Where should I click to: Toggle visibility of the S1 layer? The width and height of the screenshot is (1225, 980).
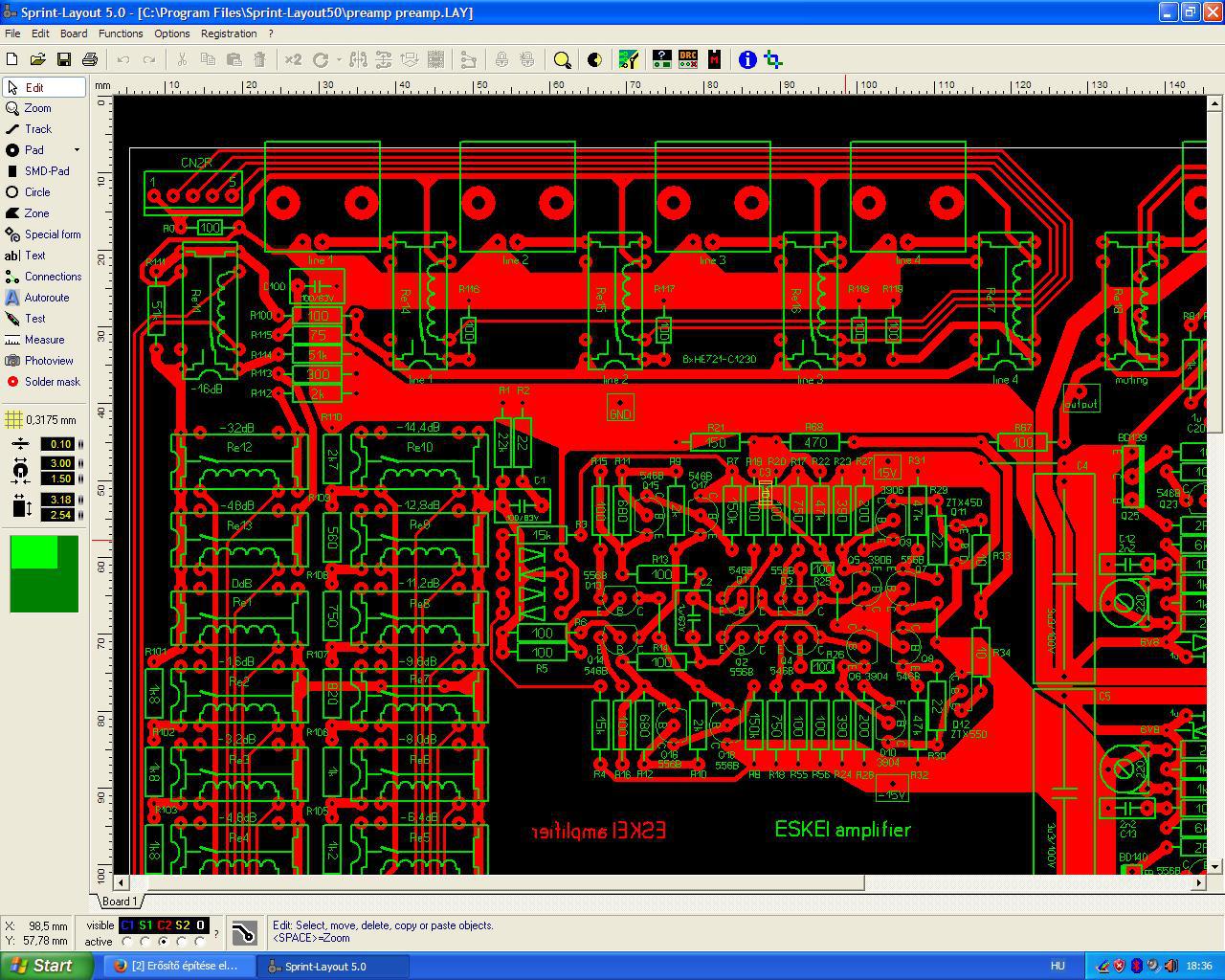click(145, 925)
